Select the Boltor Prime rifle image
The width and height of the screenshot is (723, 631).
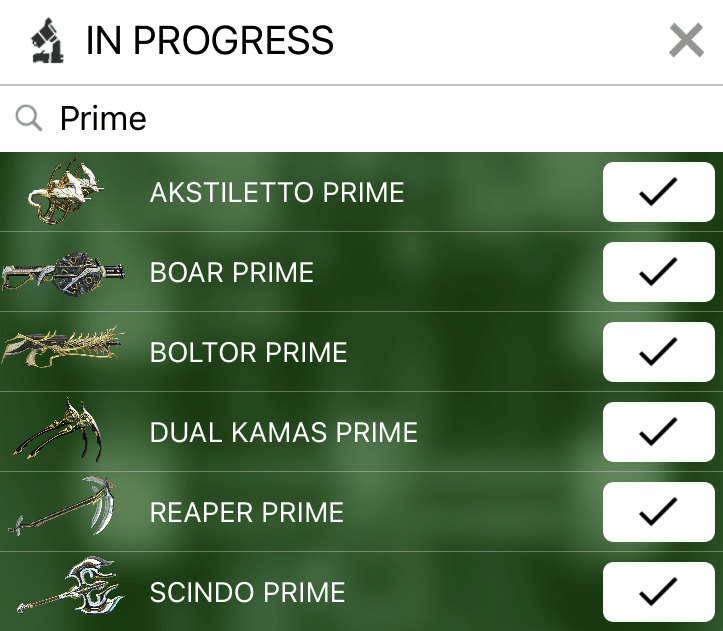(x=62, y=352)
